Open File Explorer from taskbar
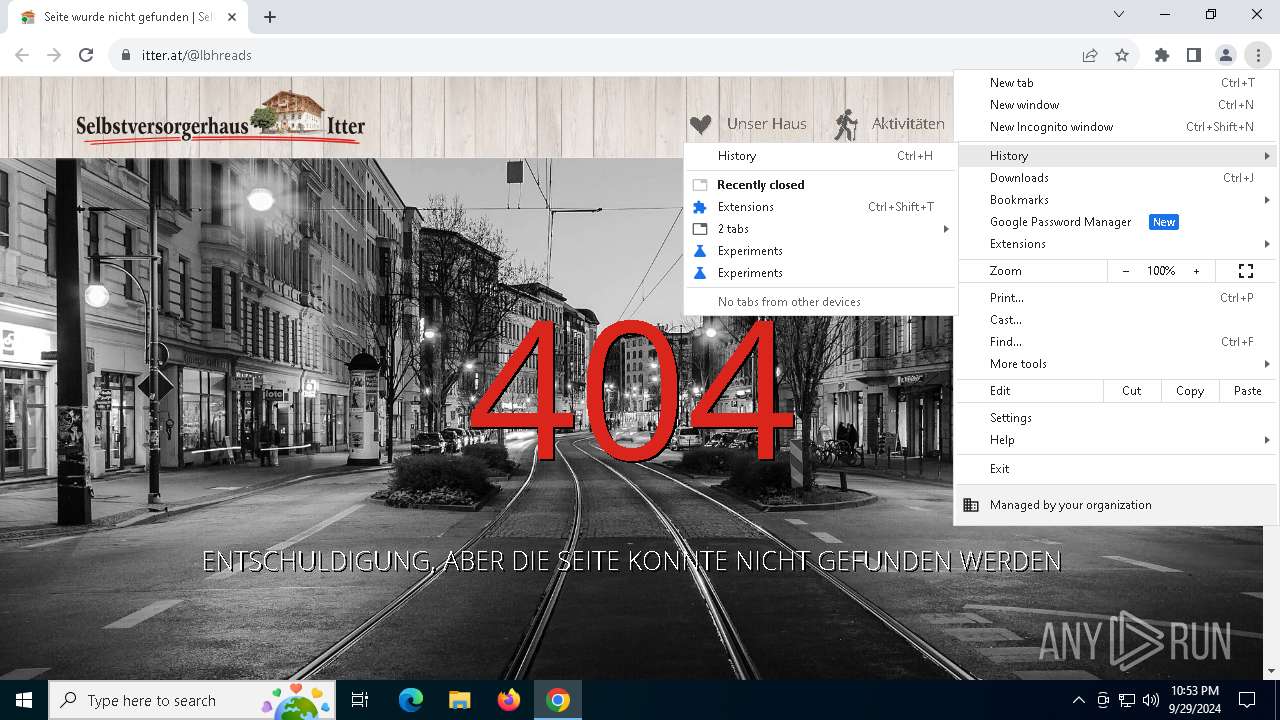 coord(459,700)
